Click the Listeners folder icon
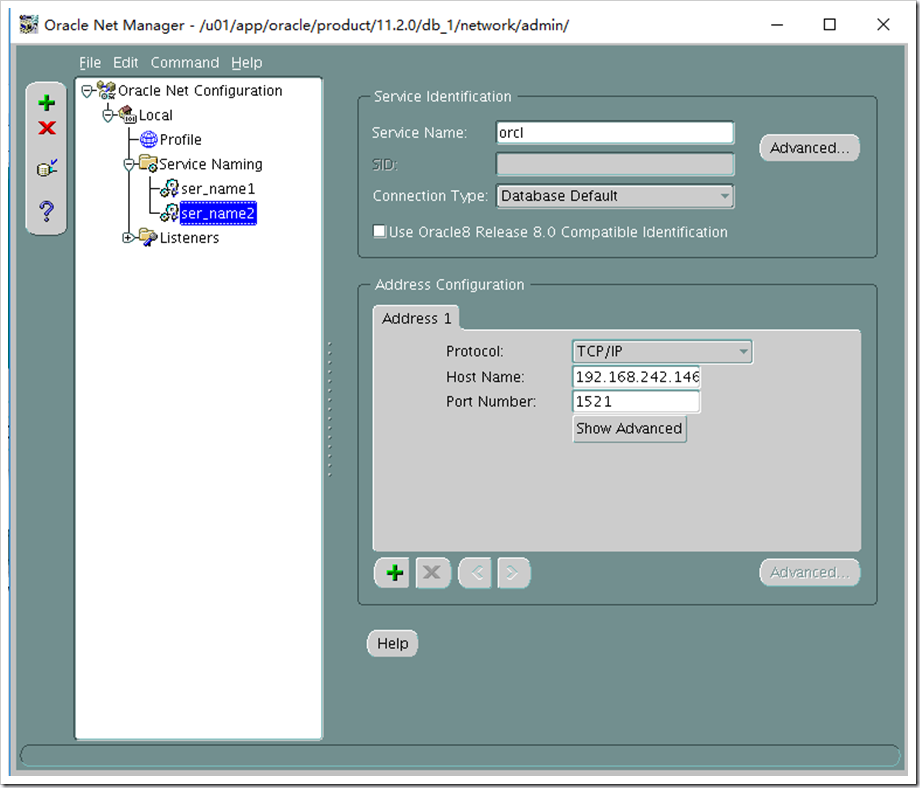The width and height of the screenshot is (920, 788). pyautogui.click(x=148, y=238)
